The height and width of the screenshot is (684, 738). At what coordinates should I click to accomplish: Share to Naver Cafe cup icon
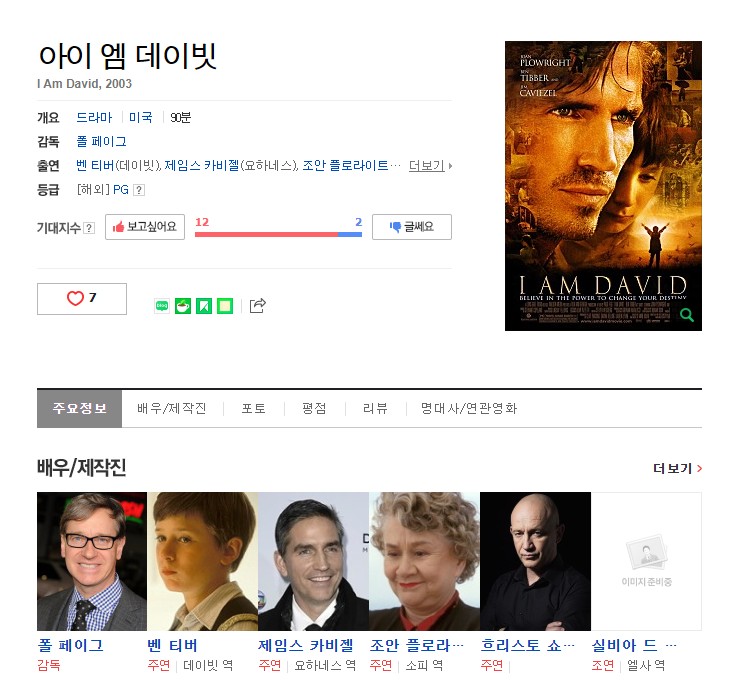[183, 306]
